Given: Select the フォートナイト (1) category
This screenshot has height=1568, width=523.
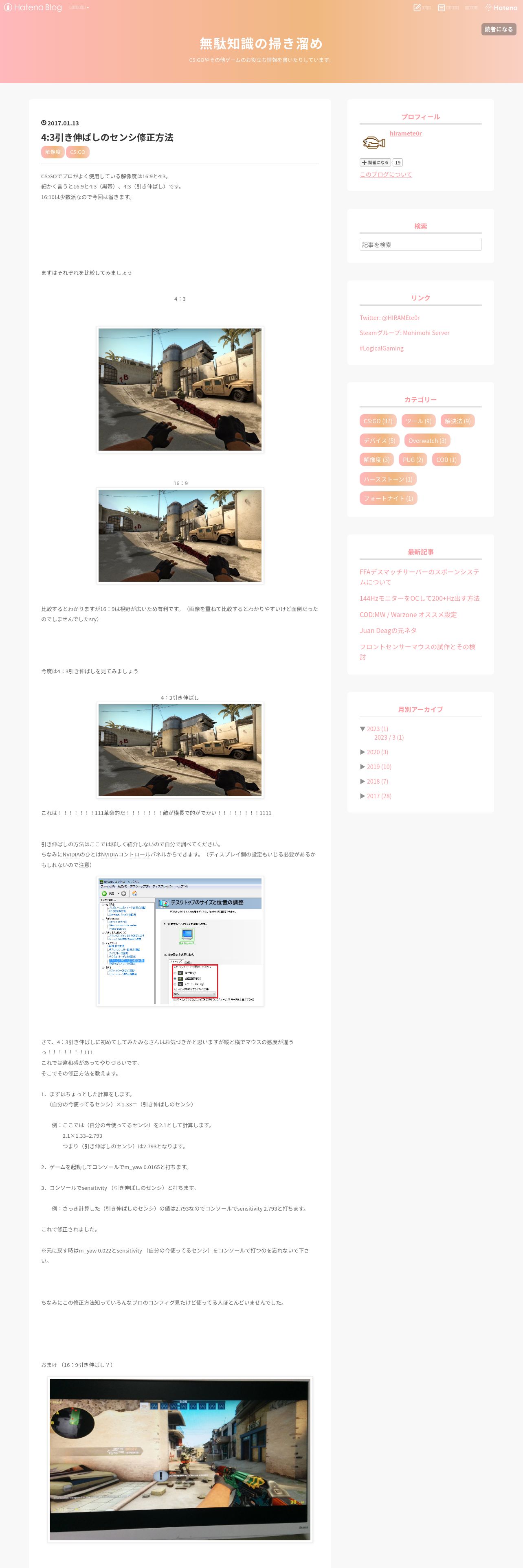Looking at the screenshot, I should pos(388,498).
